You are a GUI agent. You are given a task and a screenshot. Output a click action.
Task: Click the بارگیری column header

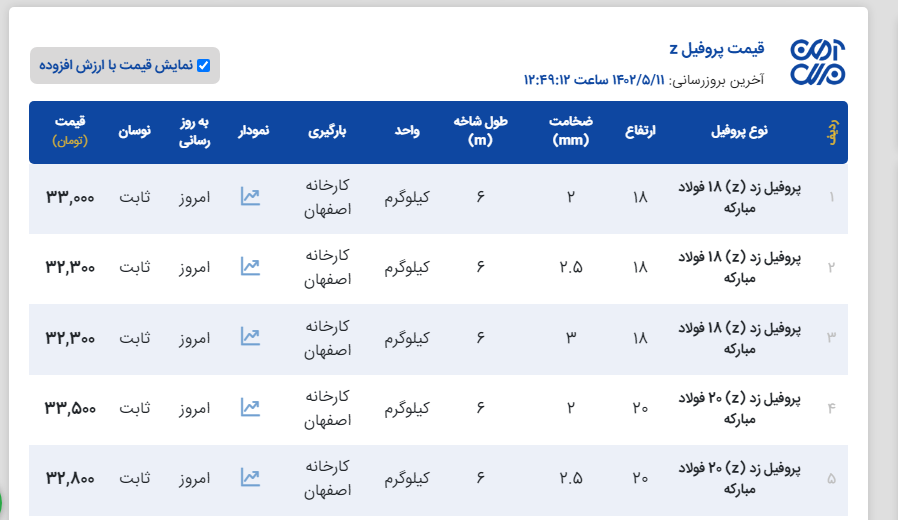[328, 132]
